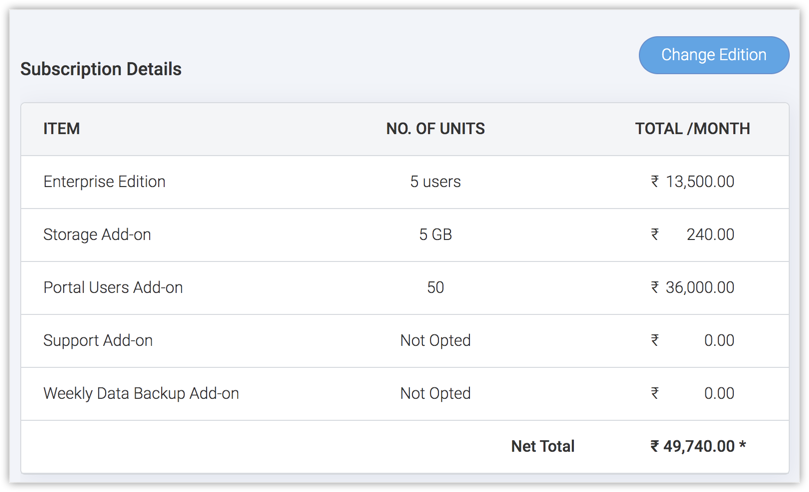Click the 5 users unit count
The height and width of the screenshot is (492, 809).
coord(435,182)
